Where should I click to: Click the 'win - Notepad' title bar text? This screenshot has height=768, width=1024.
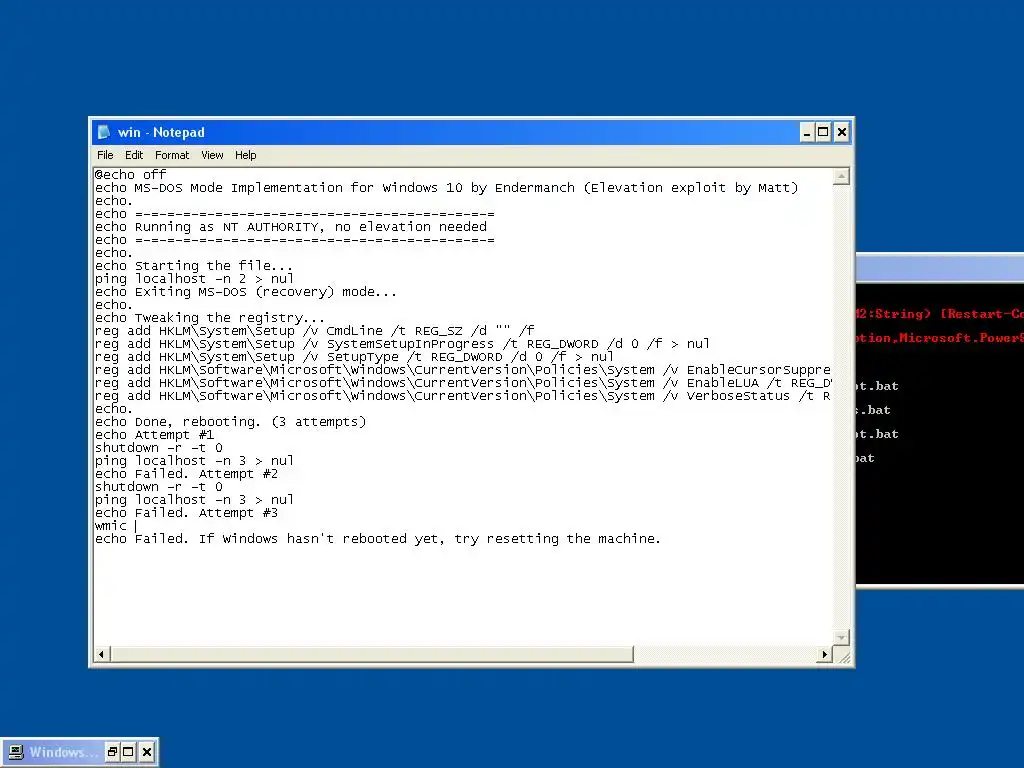click(x=161, y=132)
